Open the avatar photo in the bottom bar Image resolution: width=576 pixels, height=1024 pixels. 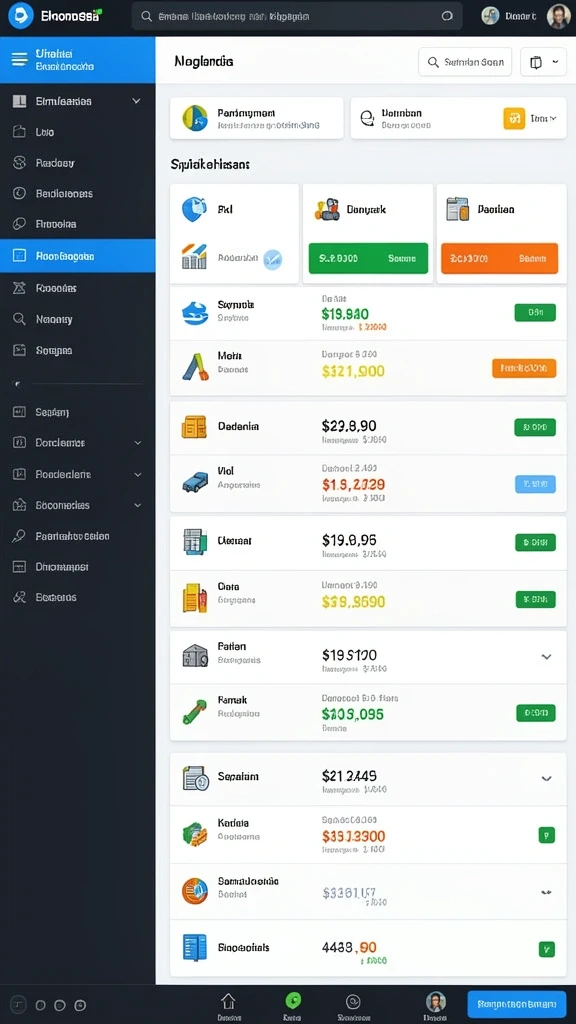[x=436, y=1002]
